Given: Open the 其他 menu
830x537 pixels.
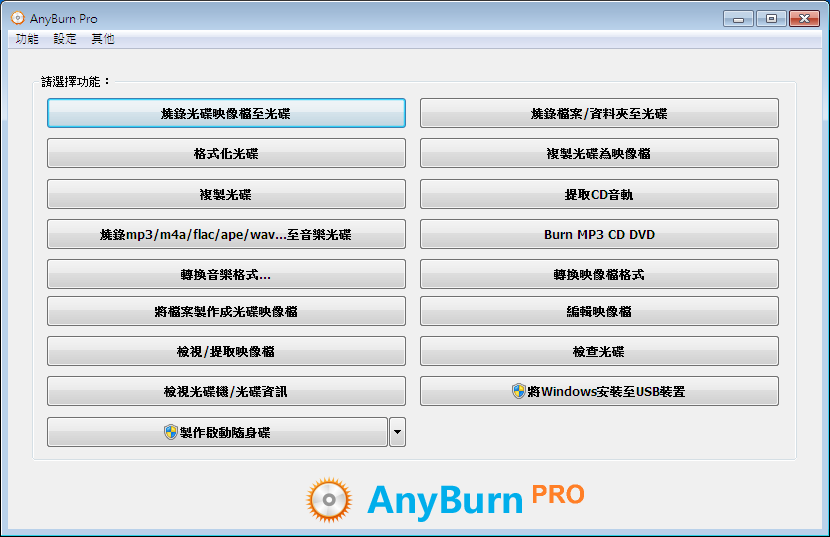Looking at the screenshot, I should 103,39.
